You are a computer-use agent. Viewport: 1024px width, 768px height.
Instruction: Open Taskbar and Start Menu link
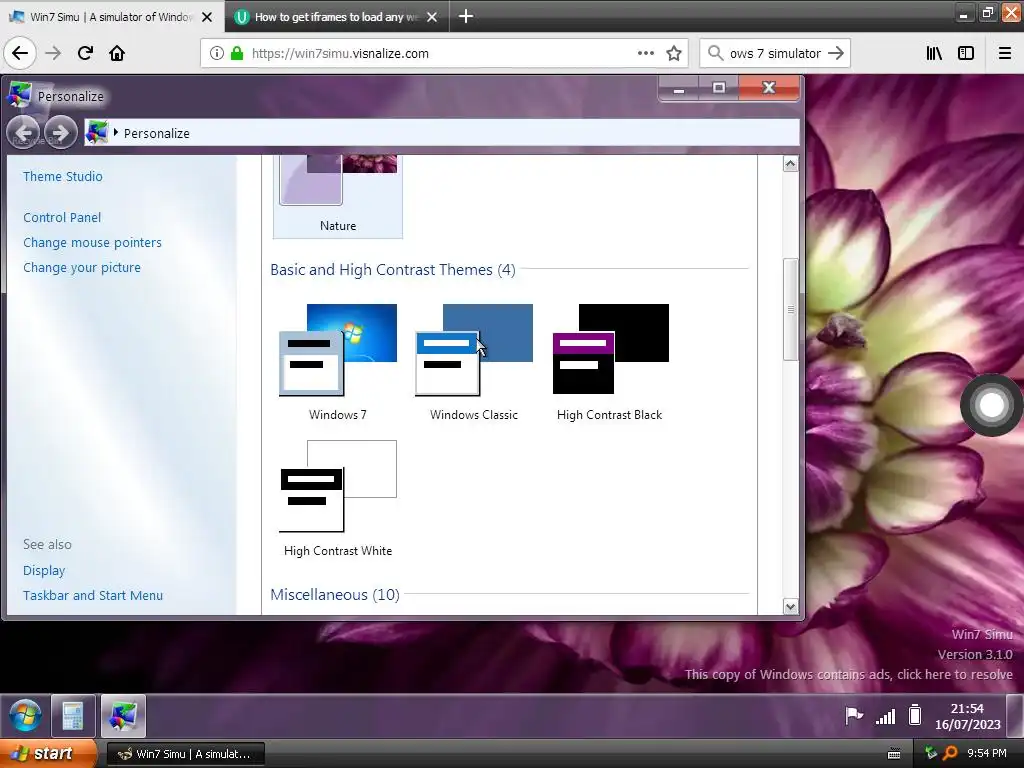pyautogui.click(x=93, y=595)
